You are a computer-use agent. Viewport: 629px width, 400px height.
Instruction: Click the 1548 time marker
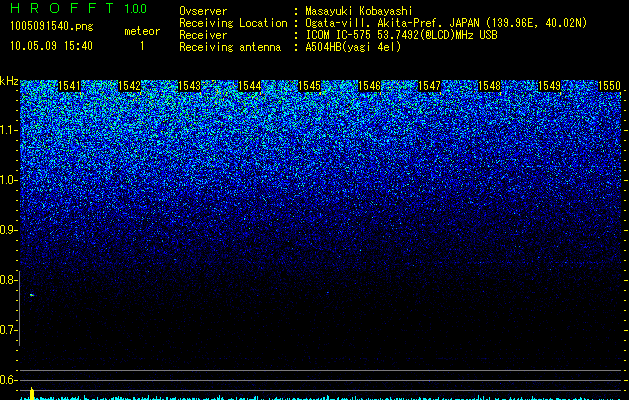pos(489,86)
